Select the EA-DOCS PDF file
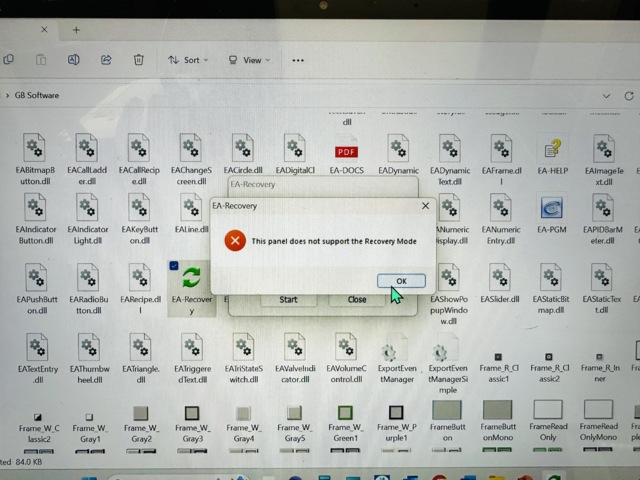The image size is (640, 480). point(347,156)
